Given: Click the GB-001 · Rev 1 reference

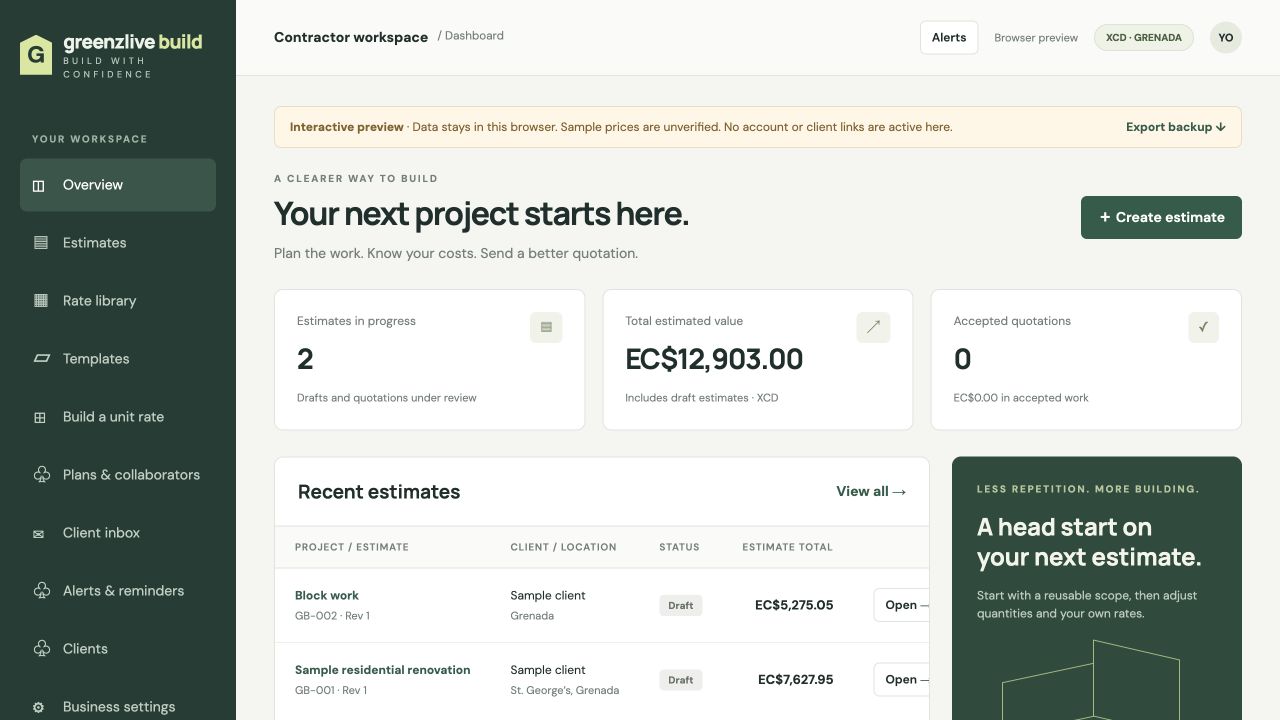Looking at the screenshot, I should (331, 690).
